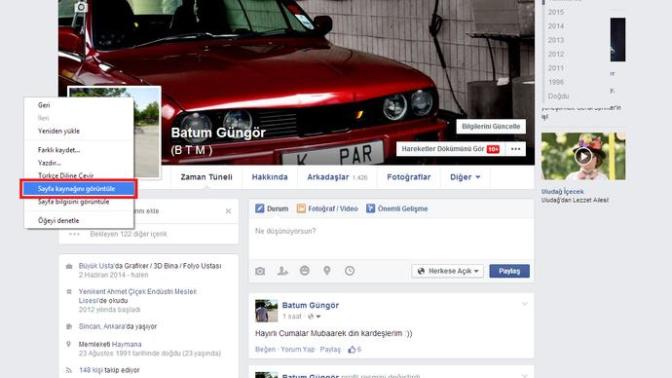Expand the Diğer dropdown tab
This screenshot has height=378, width=672.
tap(465, 177)
